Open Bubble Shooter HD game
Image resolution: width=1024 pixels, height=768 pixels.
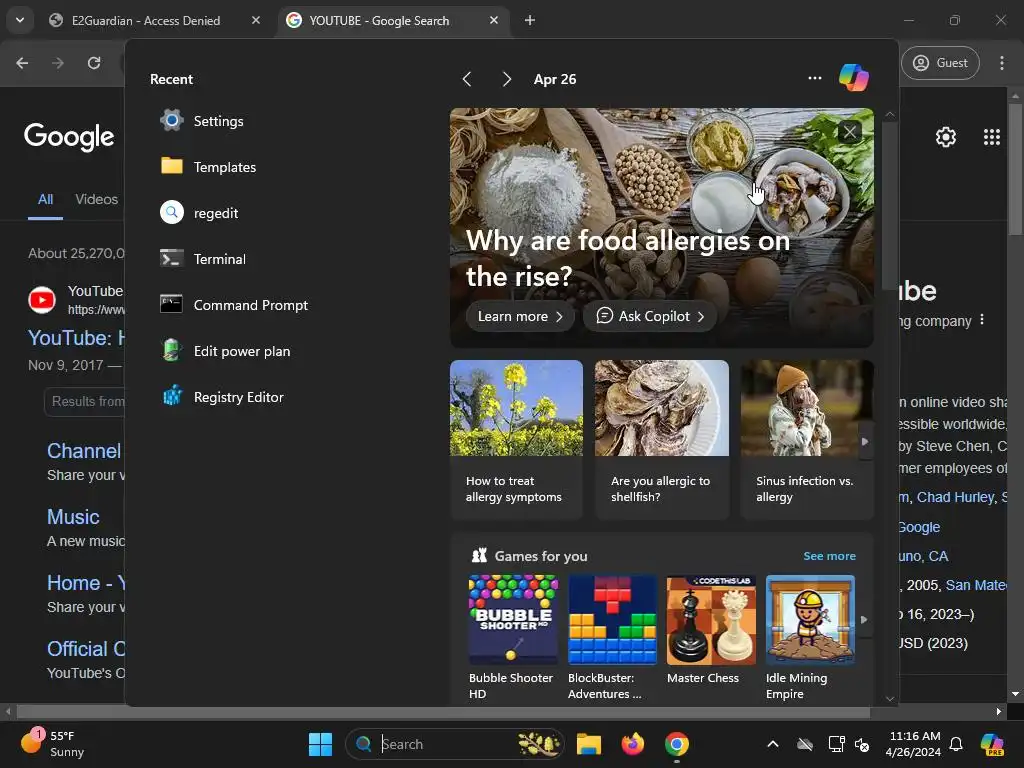[x=513, y=637]
